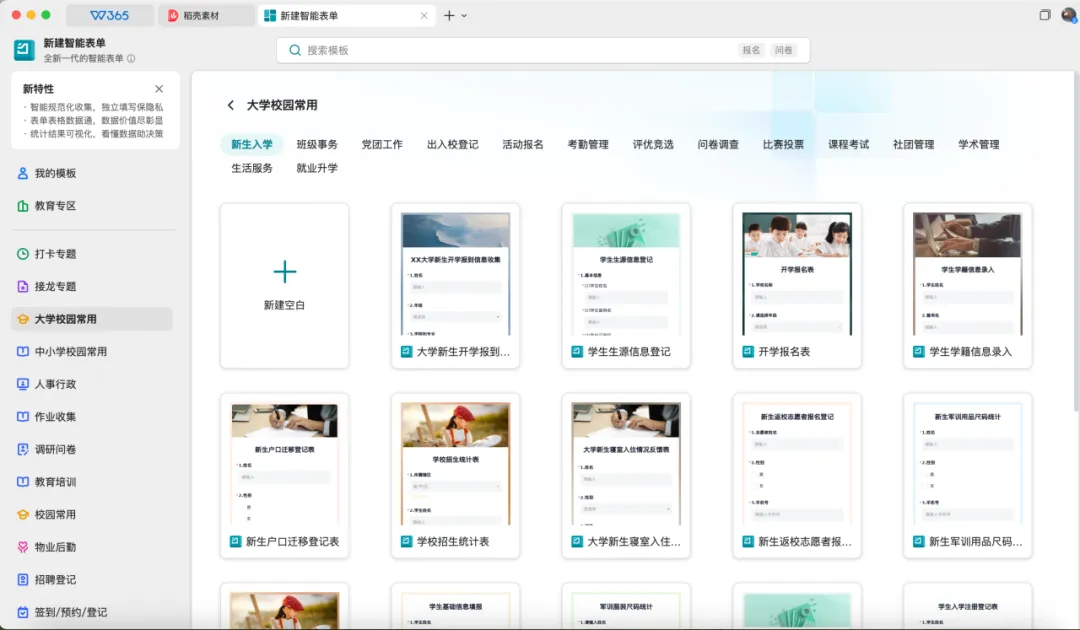Select the 出入校登记 category tab
The image size is (1080, 630).
pos(453,145)
